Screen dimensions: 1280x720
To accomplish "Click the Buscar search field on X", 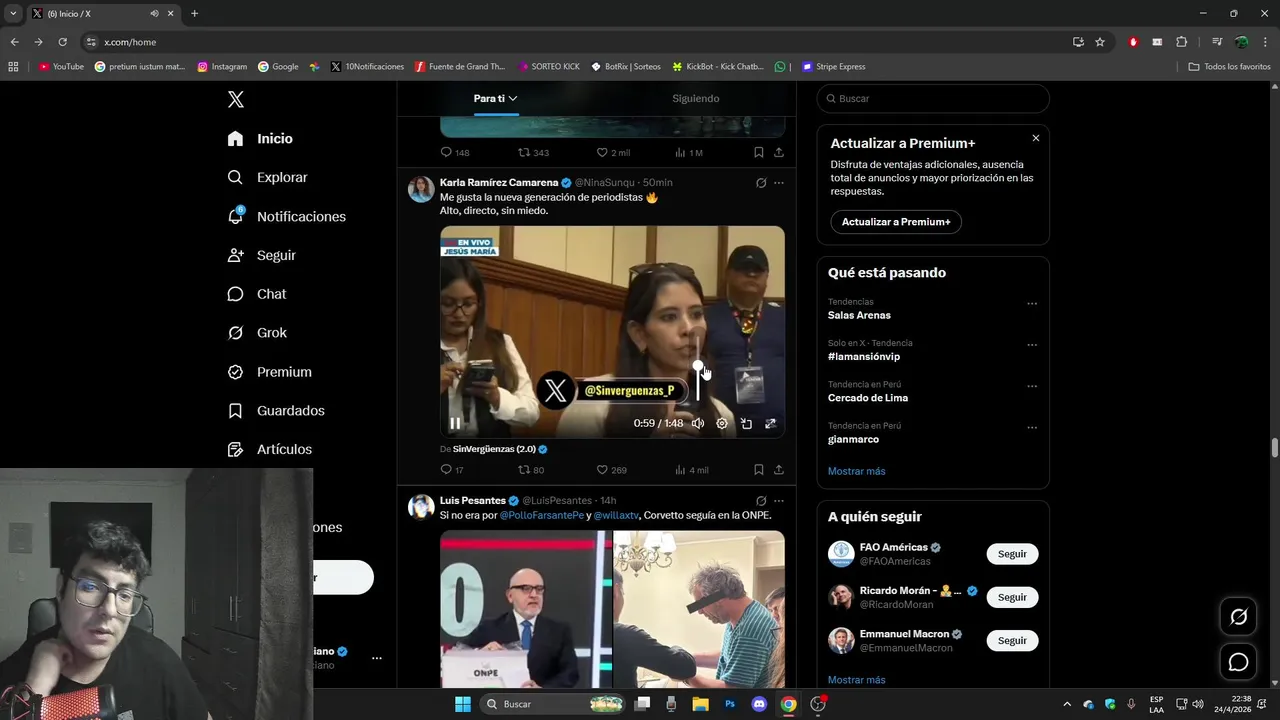I will [x=933, y=98].
